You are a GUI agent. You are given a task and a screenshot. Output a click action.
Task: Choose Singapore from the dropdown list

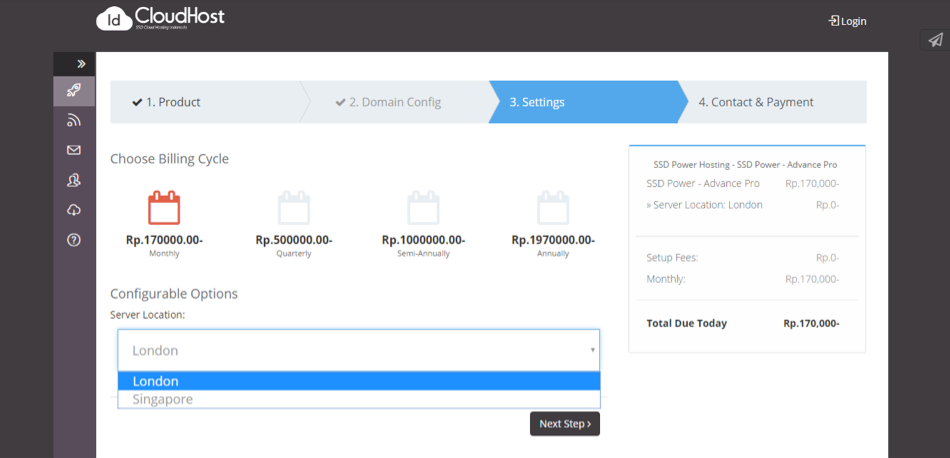coord(359,399)
